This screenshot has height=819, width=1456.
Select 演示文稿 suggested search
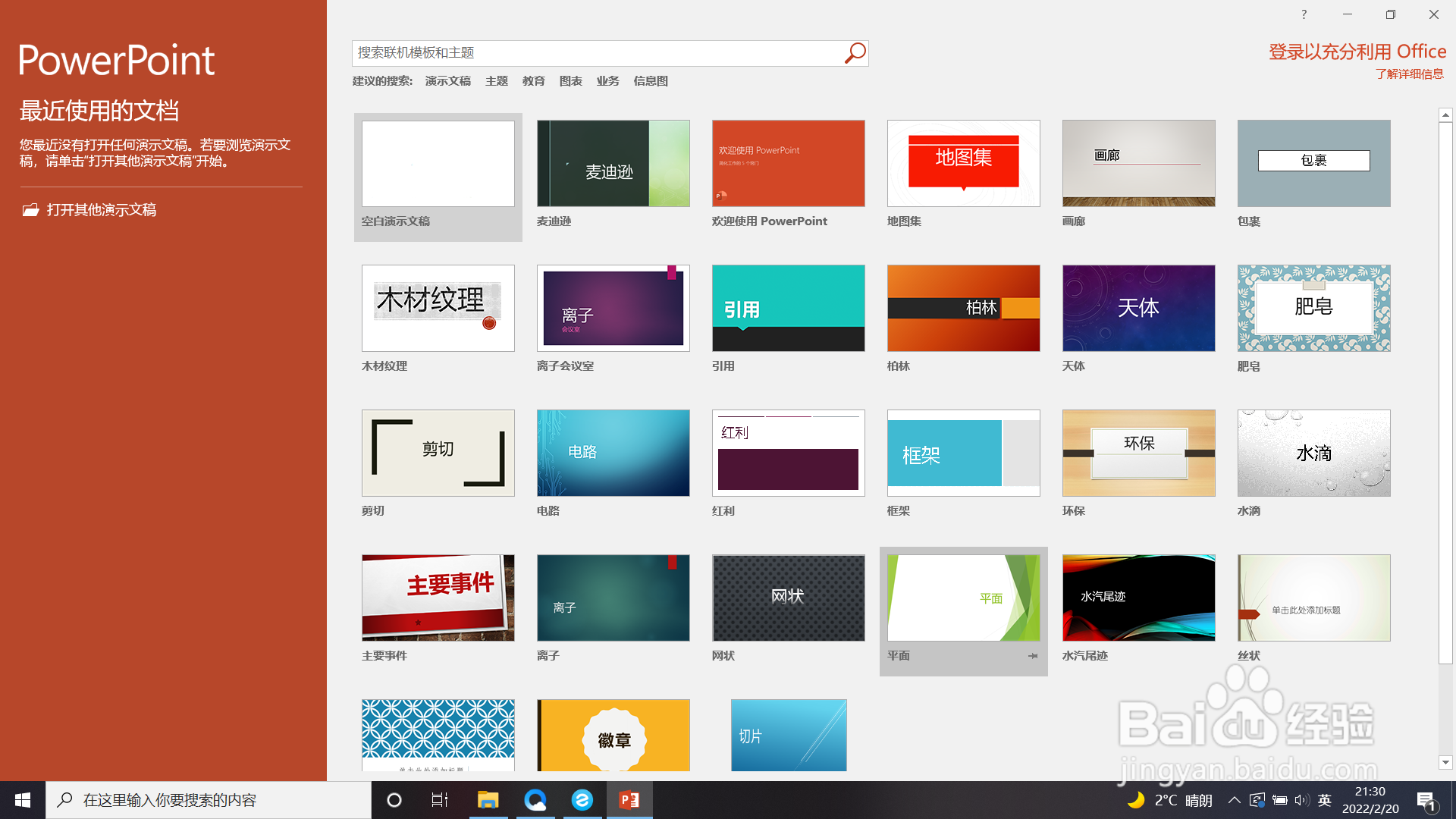pos(448,81)
